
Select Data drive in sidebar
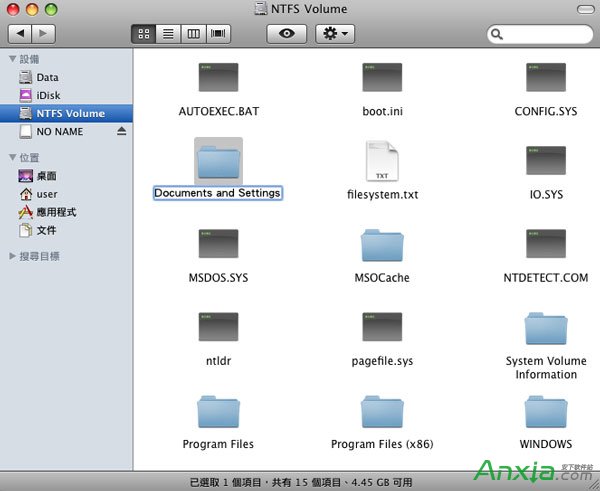coord(47,77)
